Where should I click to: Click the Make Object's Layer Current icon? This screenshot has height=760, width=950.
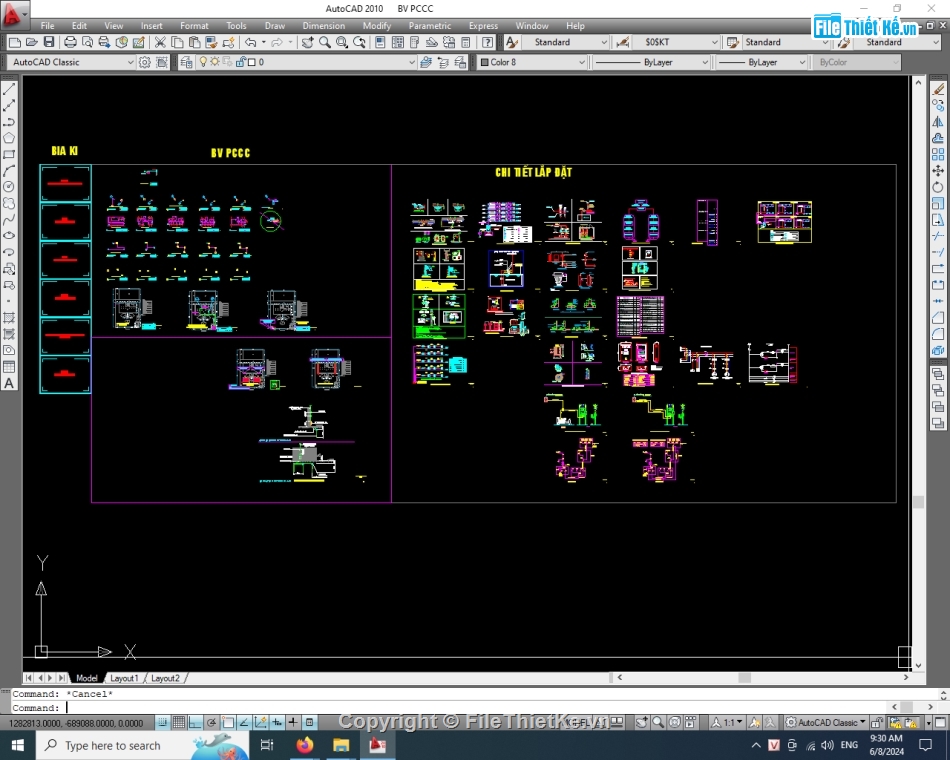(x=426, y=62)
